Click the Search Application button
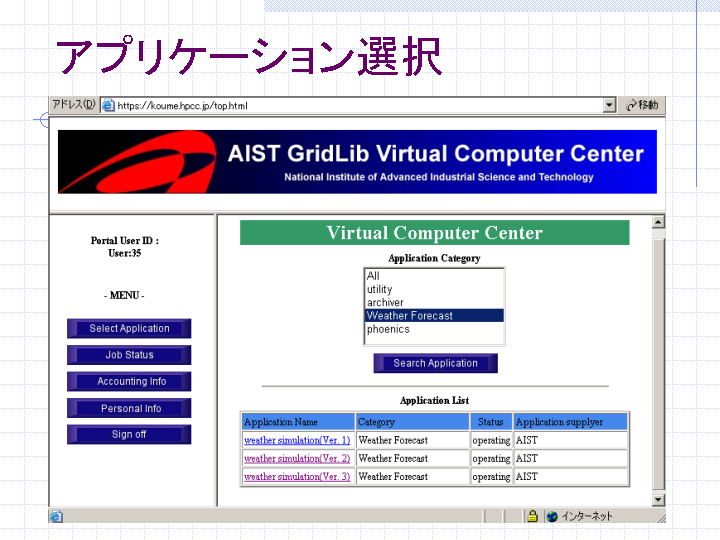 coord(435,363)
